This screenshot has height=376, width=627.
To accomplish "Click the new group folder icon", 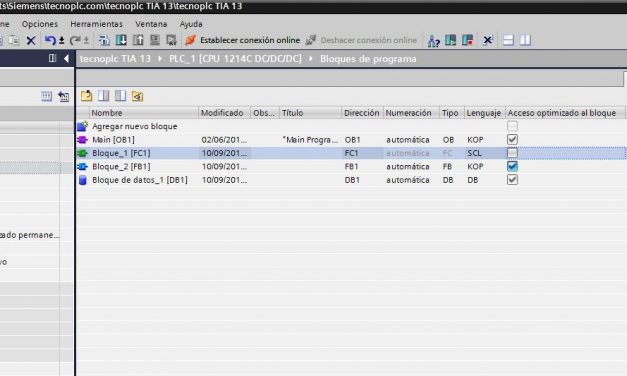I will coord(86,96).
